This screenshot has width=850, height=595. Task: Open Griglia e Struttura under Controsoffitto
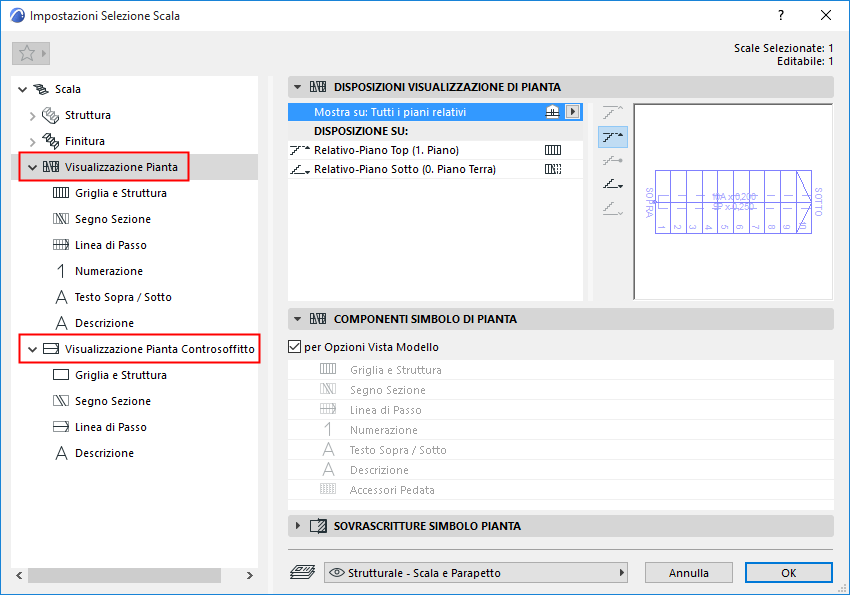121,375
